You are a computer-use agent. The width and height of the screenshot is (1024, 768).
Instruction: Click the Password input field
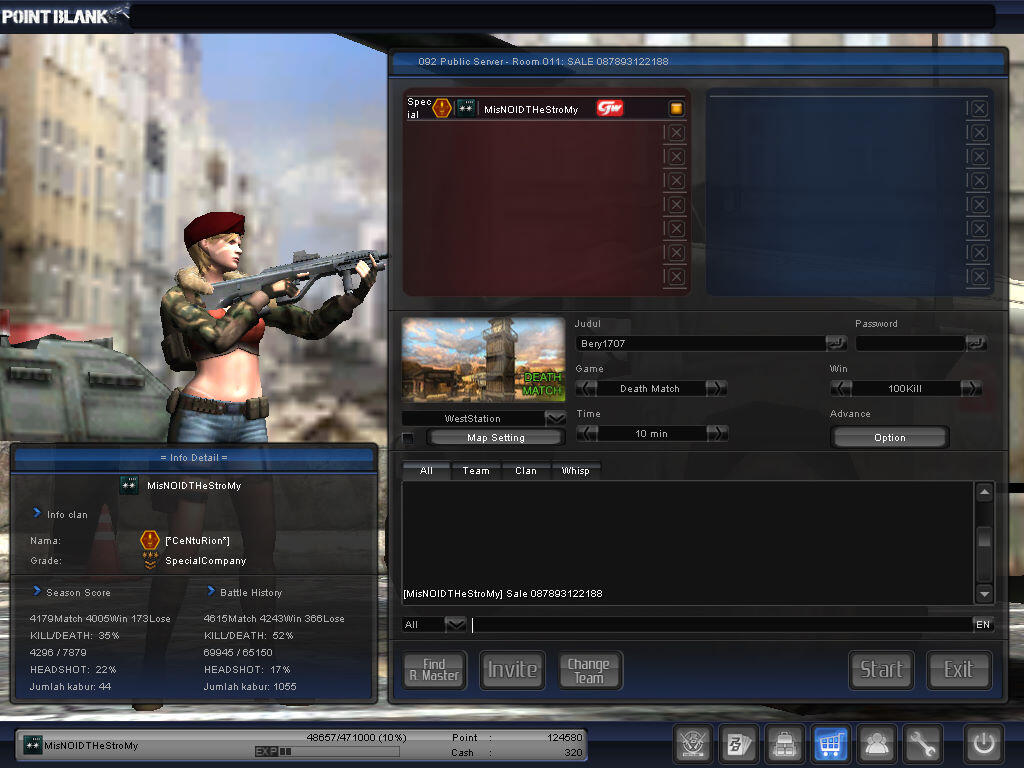(x=910, y=344)
